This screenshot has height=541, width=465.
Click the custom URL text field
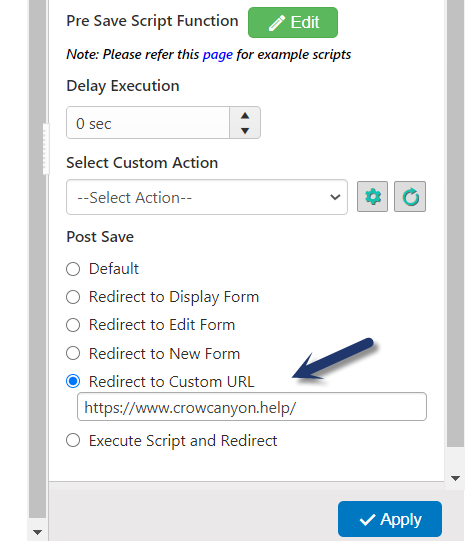click(252, 407)
